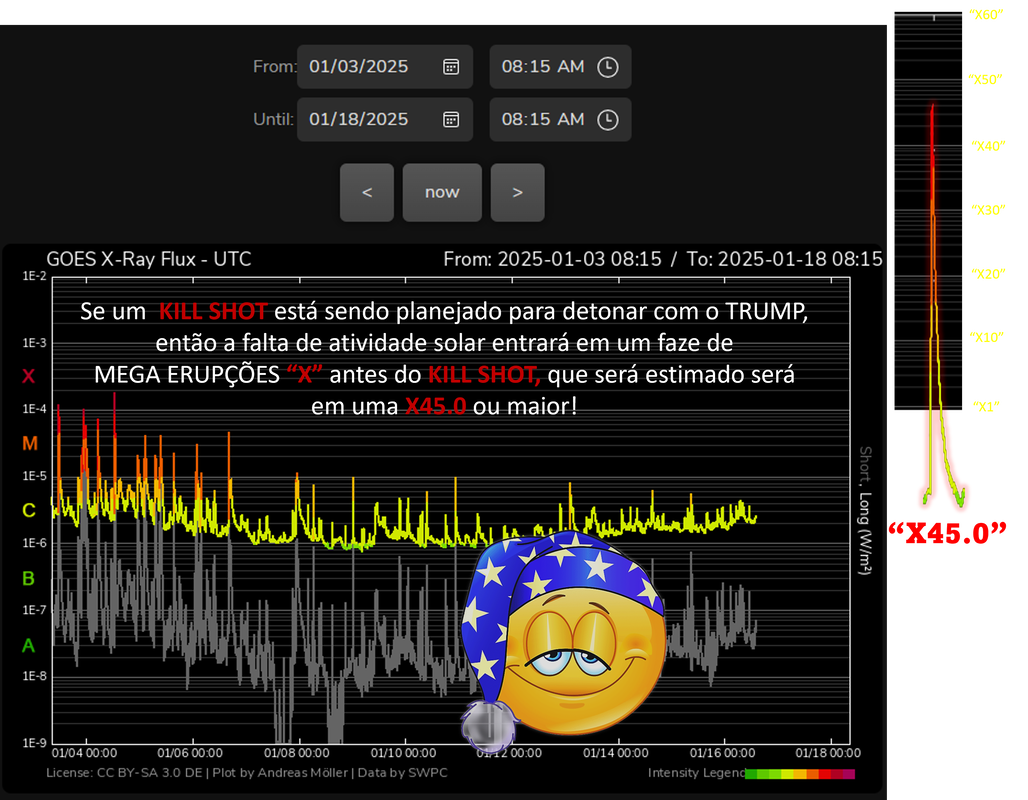Screen dimensions: 1028x800
Task: Click the '01/10 00:00' x-axis tick label
Action: point(404,753)
